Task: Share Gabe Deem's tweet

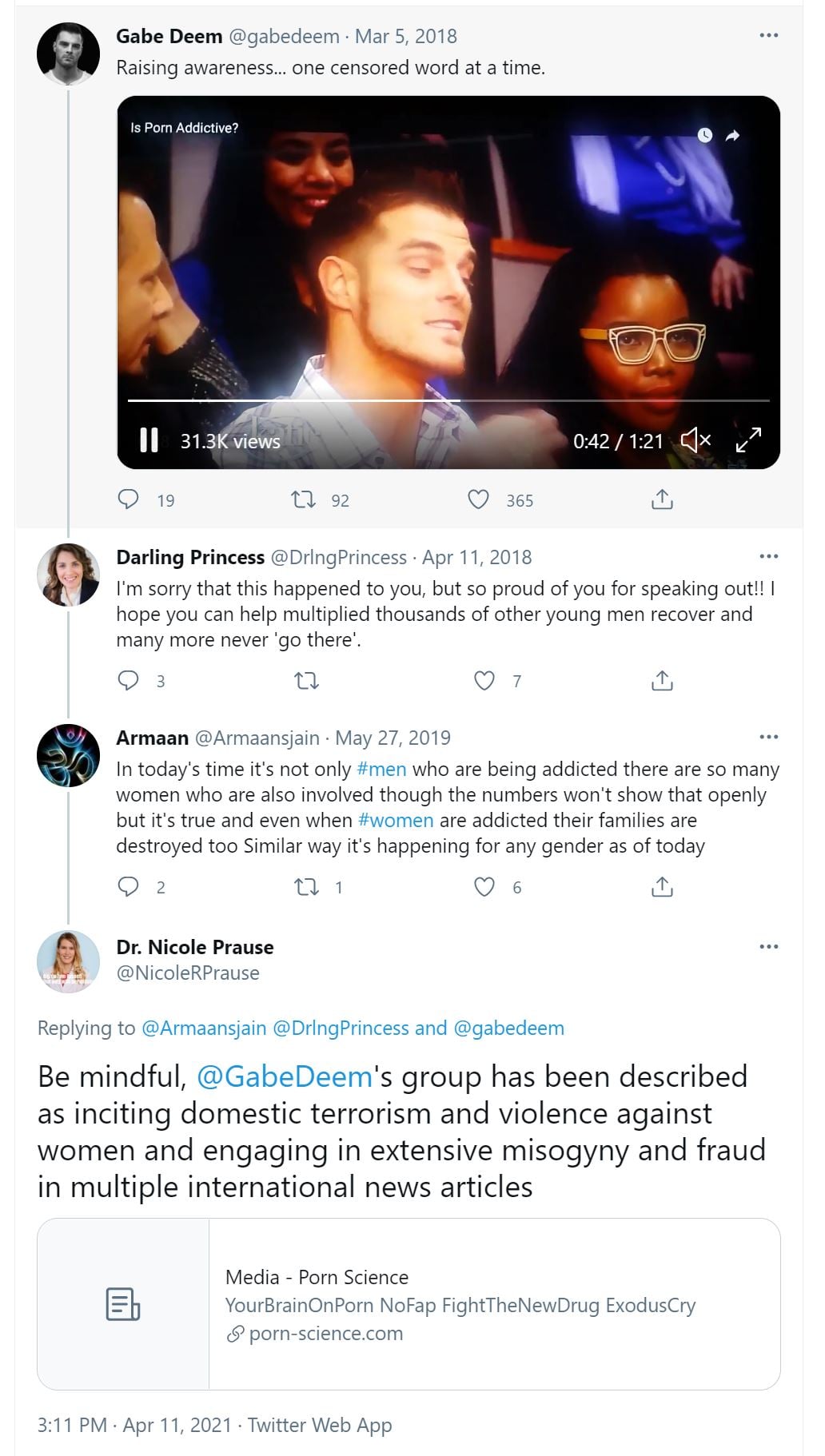Action: click(x=662, y=500)
